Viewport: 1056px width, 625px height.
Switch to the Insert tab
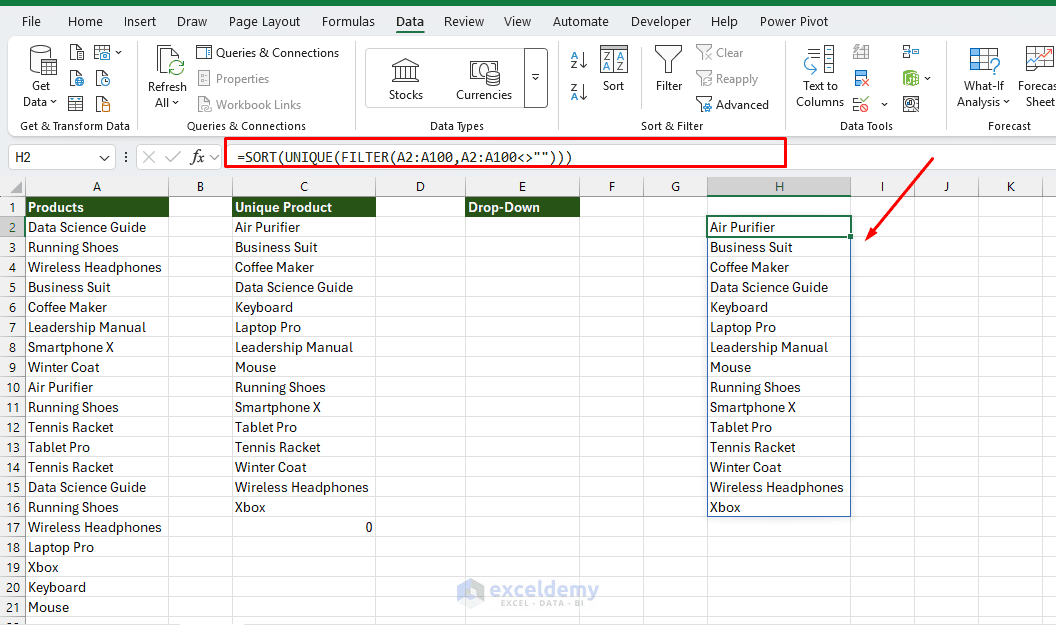(139, 22)
